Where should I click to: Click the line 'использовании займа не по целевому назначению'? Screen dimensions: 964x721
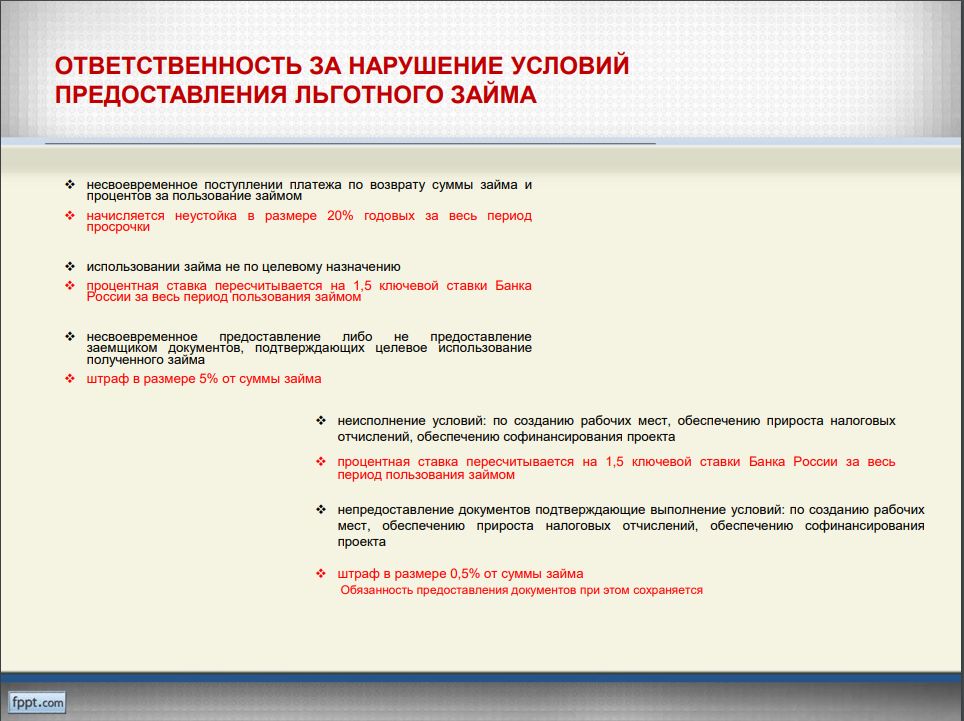click(243, 267)
